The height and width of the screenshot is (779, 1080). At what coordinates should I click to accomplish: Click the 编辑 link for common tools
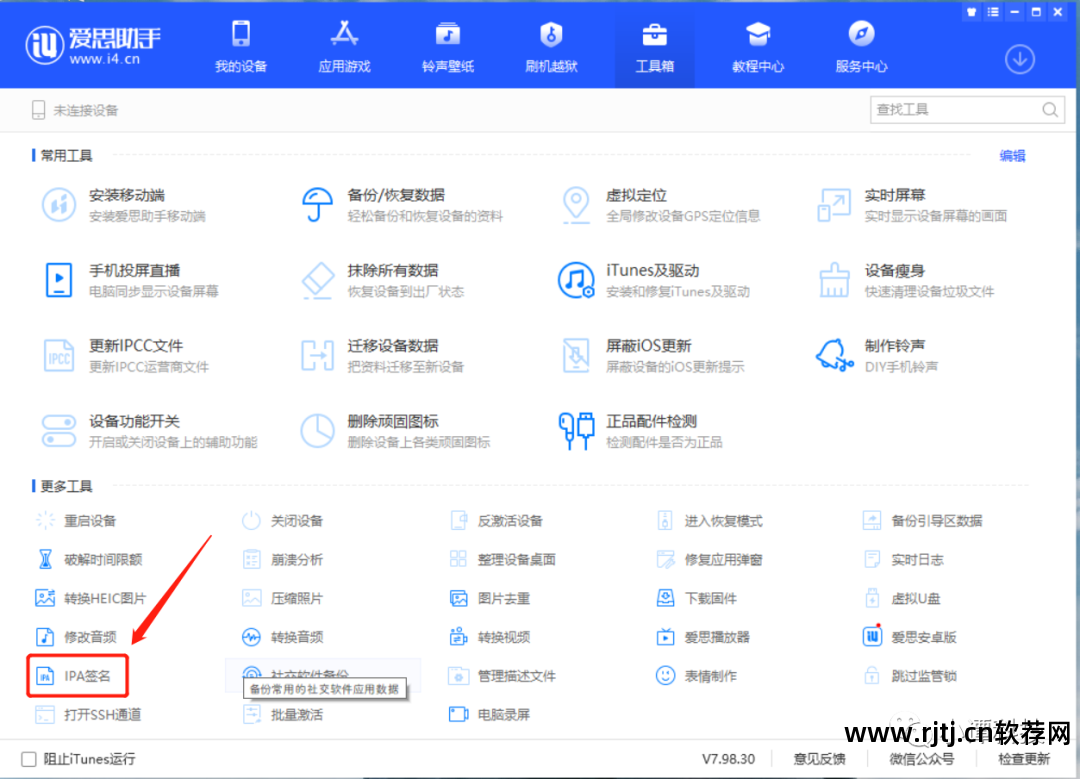pyautogui.click(x=1011, y=156)
